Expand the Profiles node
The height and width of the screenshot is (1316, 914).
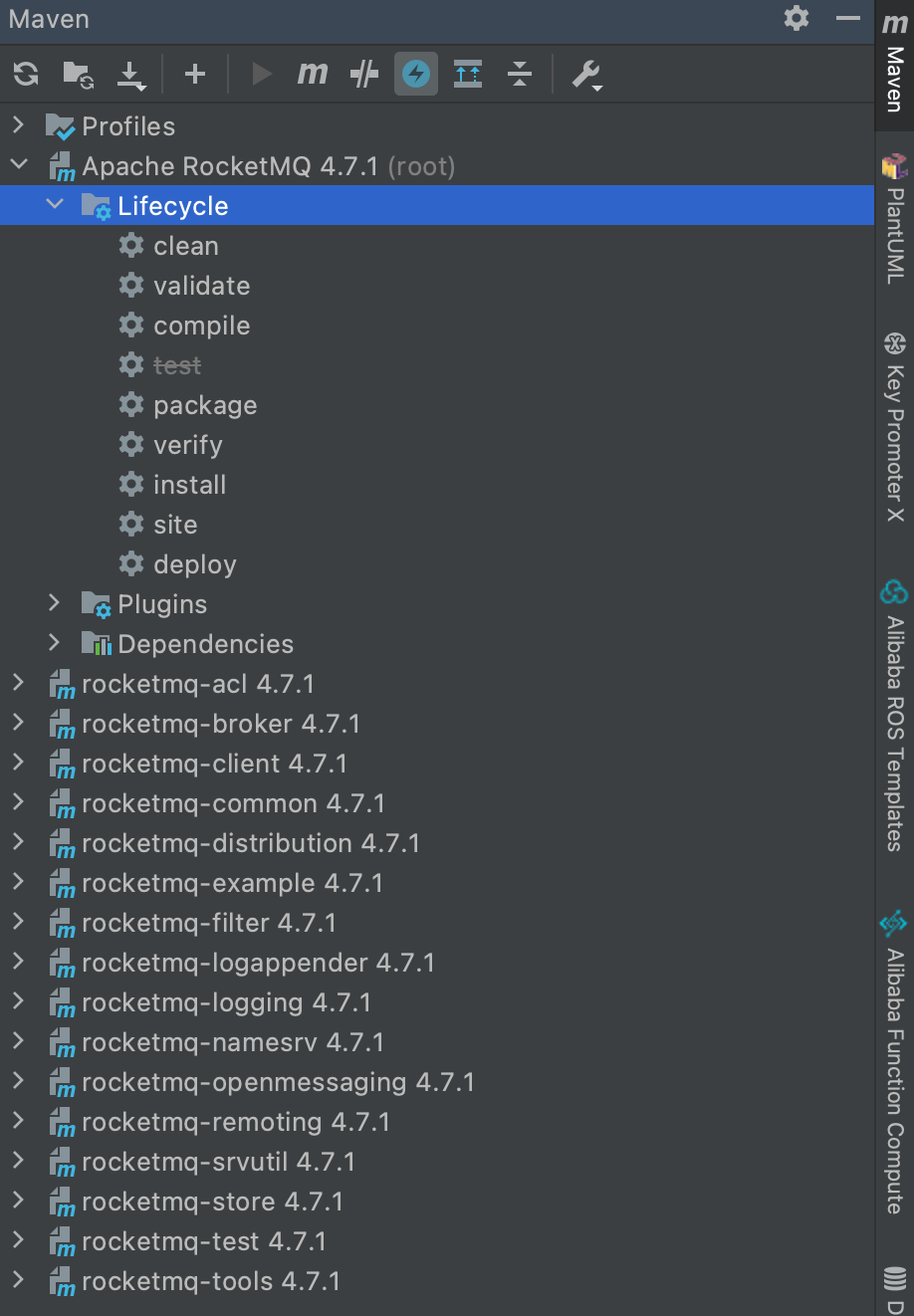point(18,124)
